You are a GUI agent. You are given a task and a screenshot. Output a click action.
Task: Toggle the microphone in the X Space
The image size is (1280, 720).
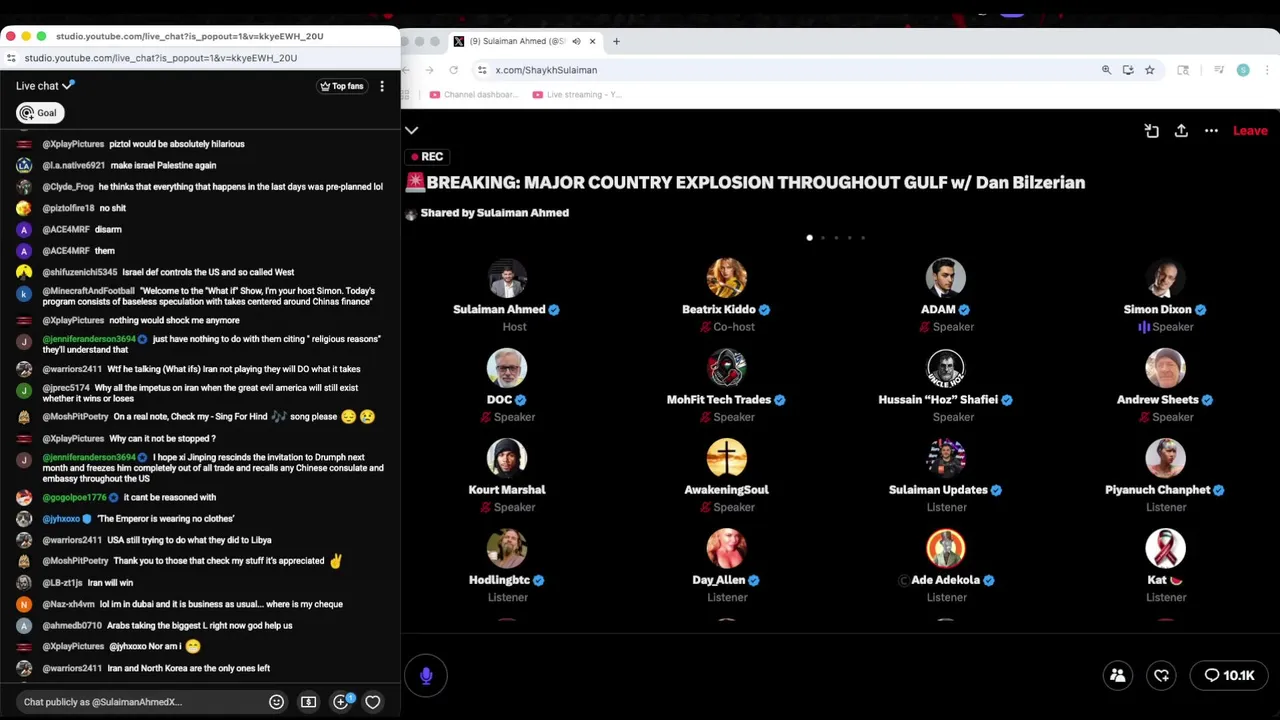click(x=426, y=676)
